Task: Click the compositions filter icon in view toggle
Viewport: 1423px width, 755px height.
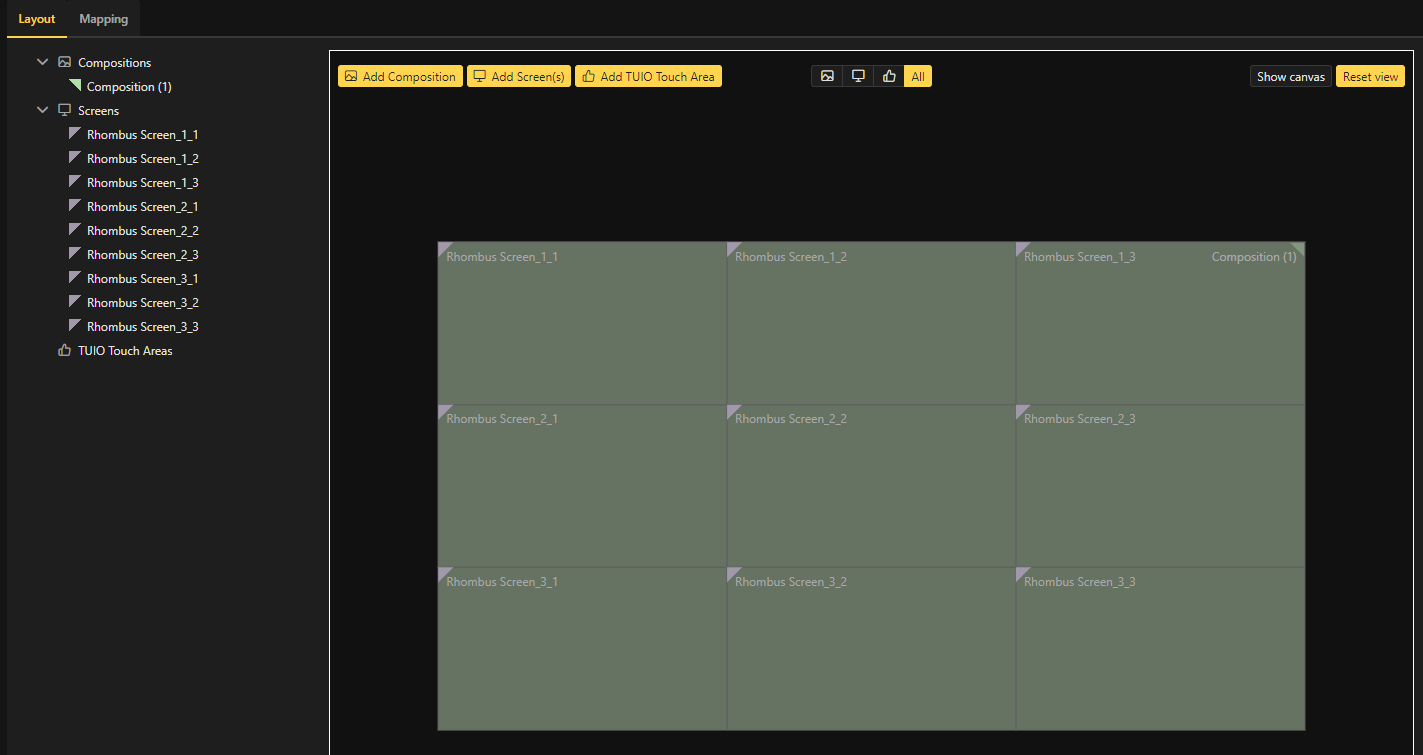Action: [x=827, y=77]
